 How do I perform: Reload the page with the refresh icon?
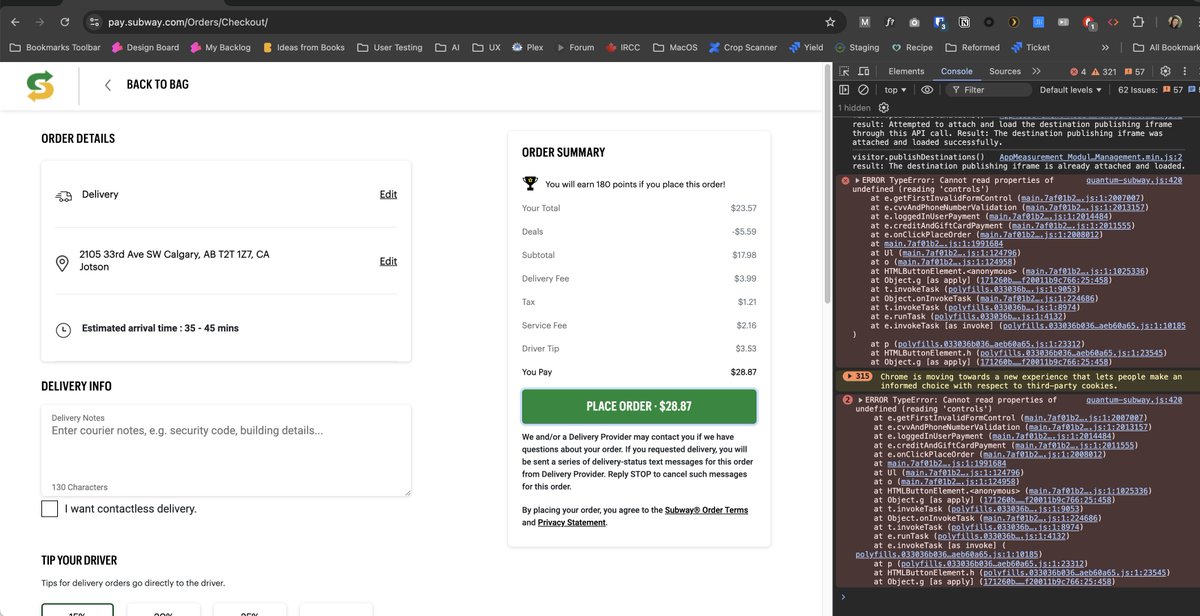pos(65,21)
